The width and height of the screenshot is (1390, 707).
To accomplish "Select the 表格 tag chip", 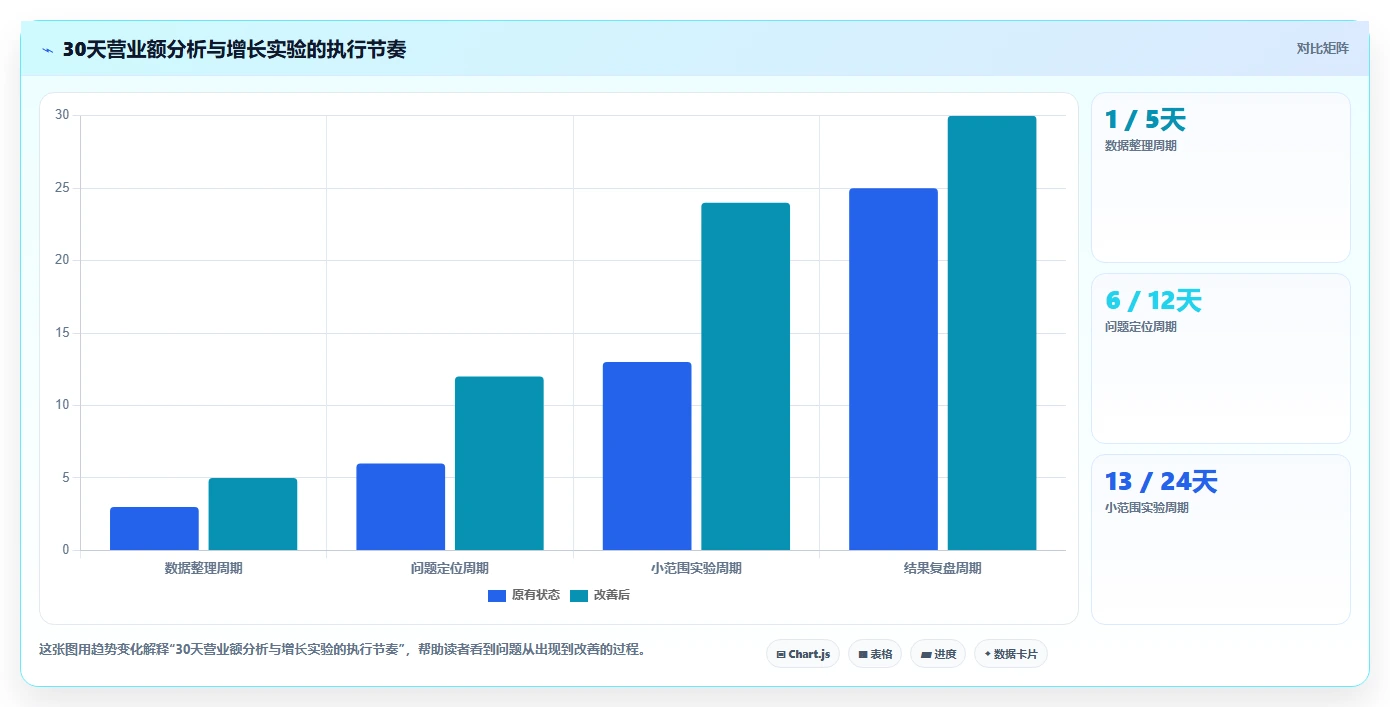I will (875, 654).
